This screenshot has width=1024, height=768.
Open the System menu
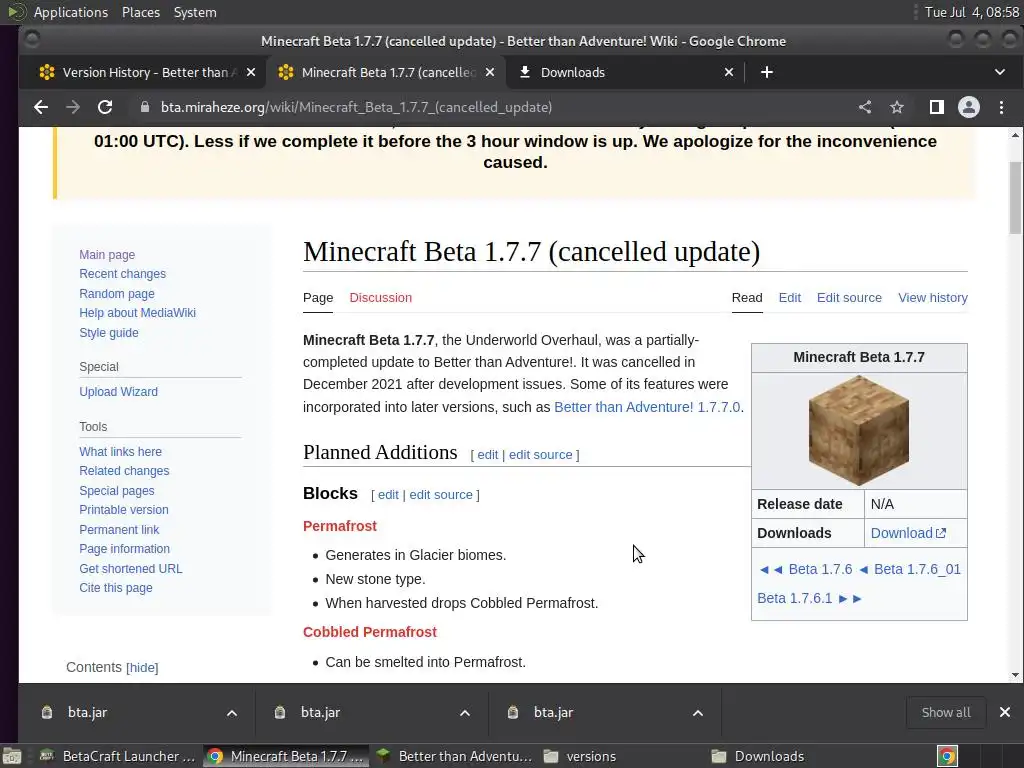pos(195,12)
